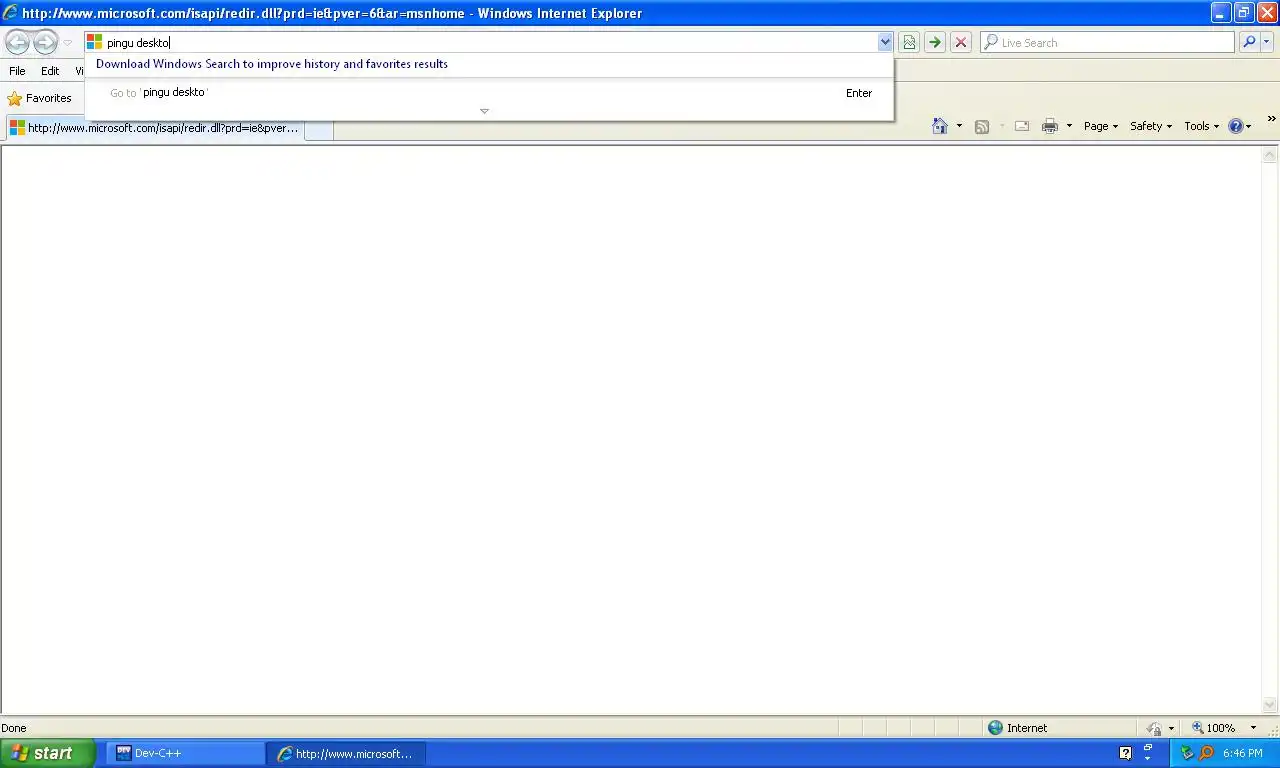Open the search provider dropdown arrow
Screen dimensions: 1280x768
[1267, 42]
